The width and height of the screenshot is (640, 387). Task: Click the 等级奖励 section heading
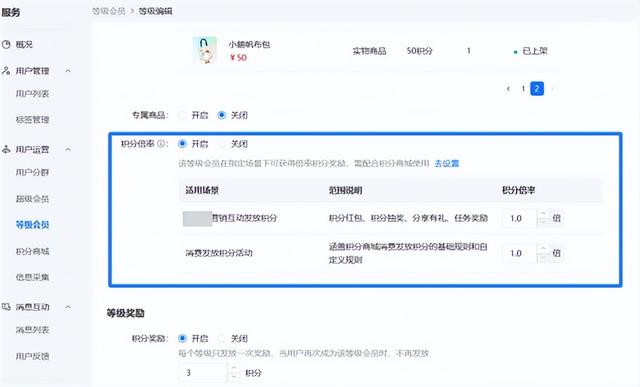(125, 313)
